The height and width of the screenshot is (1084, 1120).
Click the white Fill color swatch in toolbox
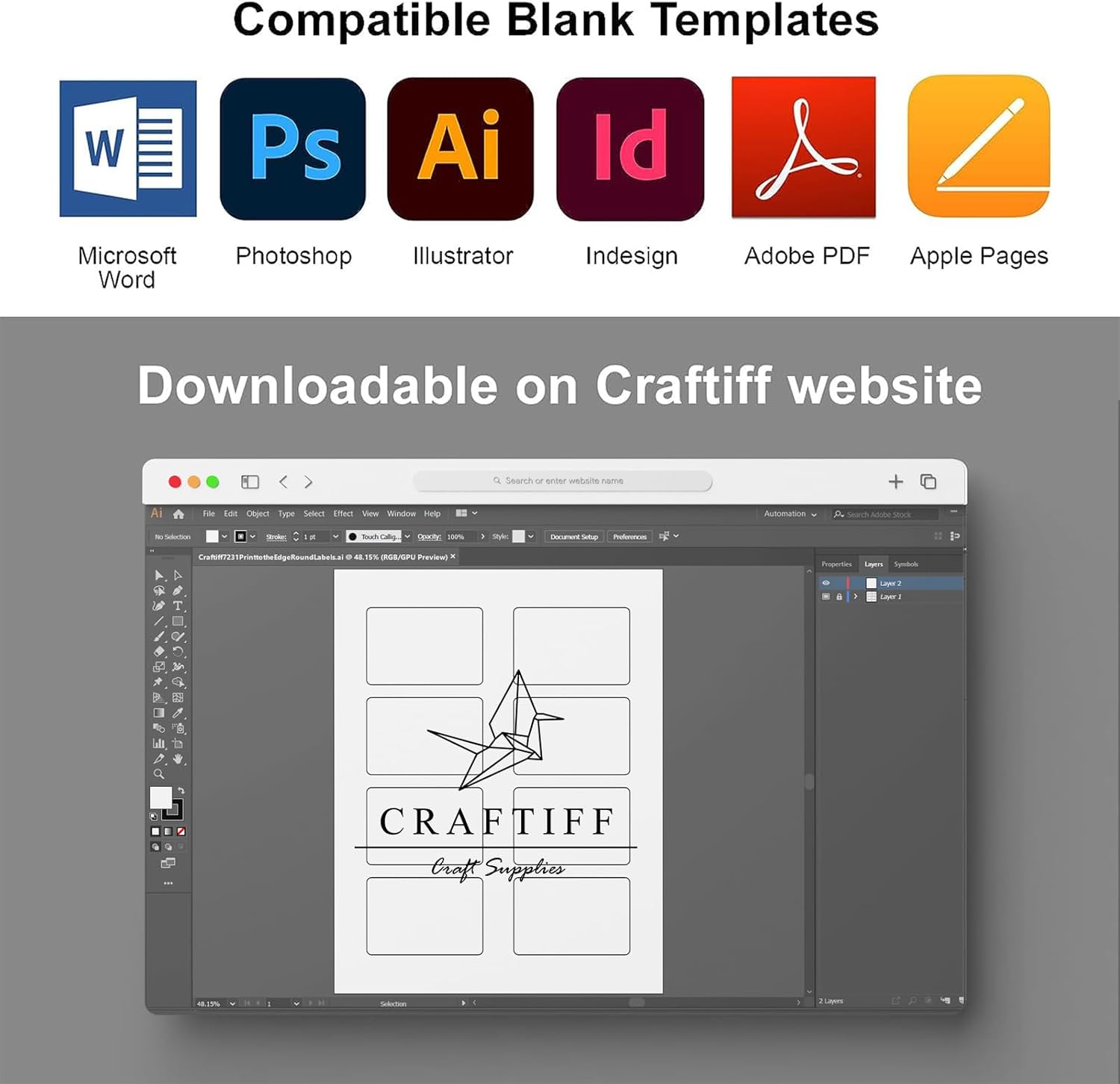160,797
